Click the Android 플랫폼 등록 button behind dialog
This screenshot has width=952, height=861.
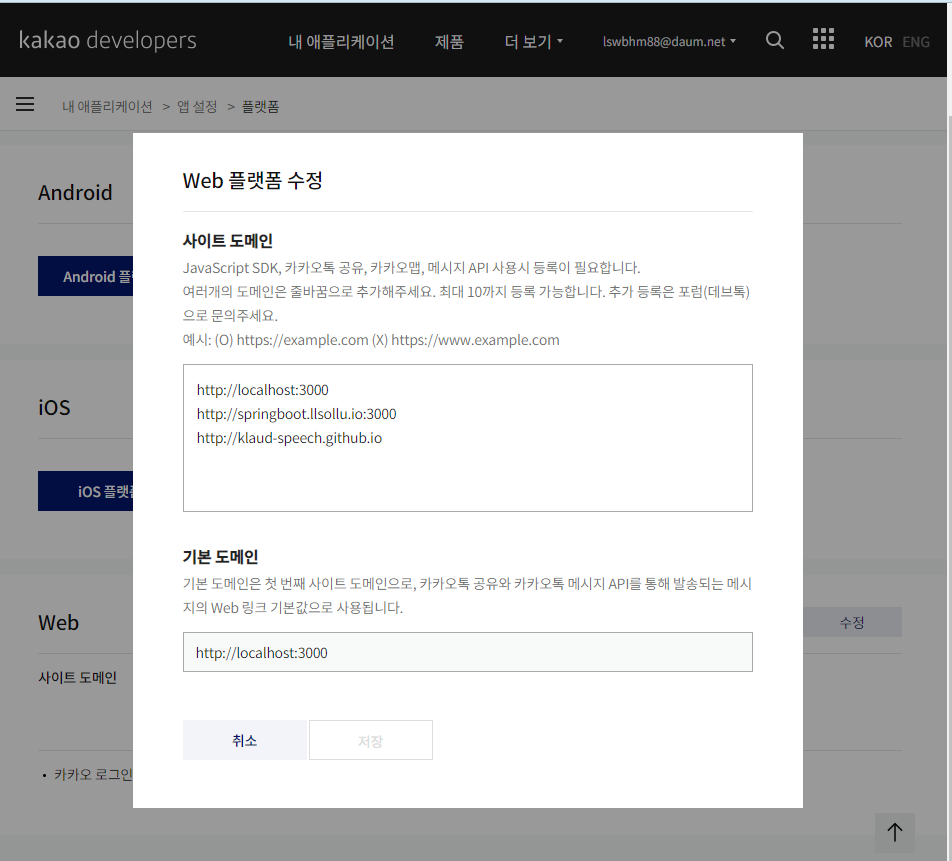pos(85,276)
